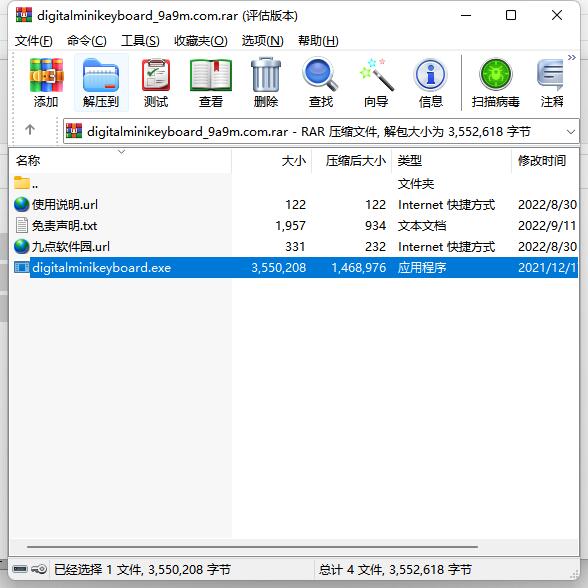Sort by Packed Size (压缩后大小) header
The width and height of the screenshot is (588, 588).
tap(352, 160)
